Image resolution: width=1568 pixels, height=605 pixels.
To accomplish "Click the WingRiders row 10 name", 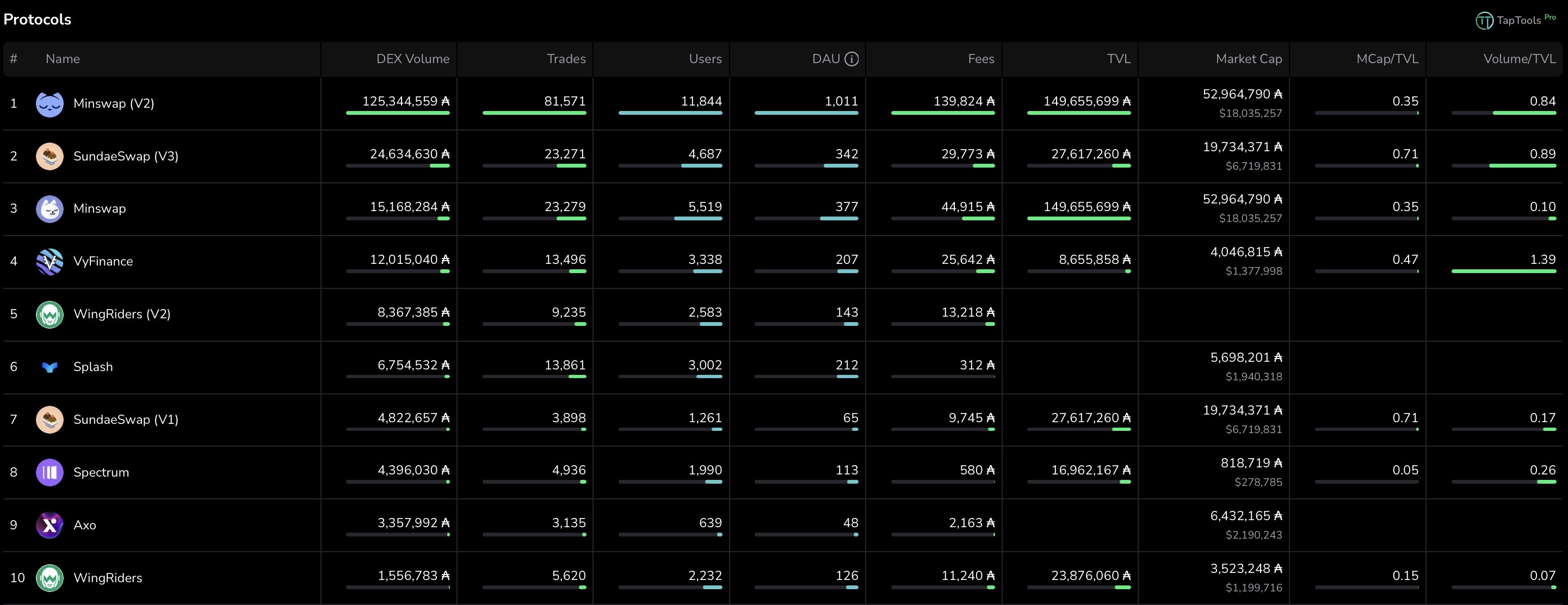I will point(108,578).
